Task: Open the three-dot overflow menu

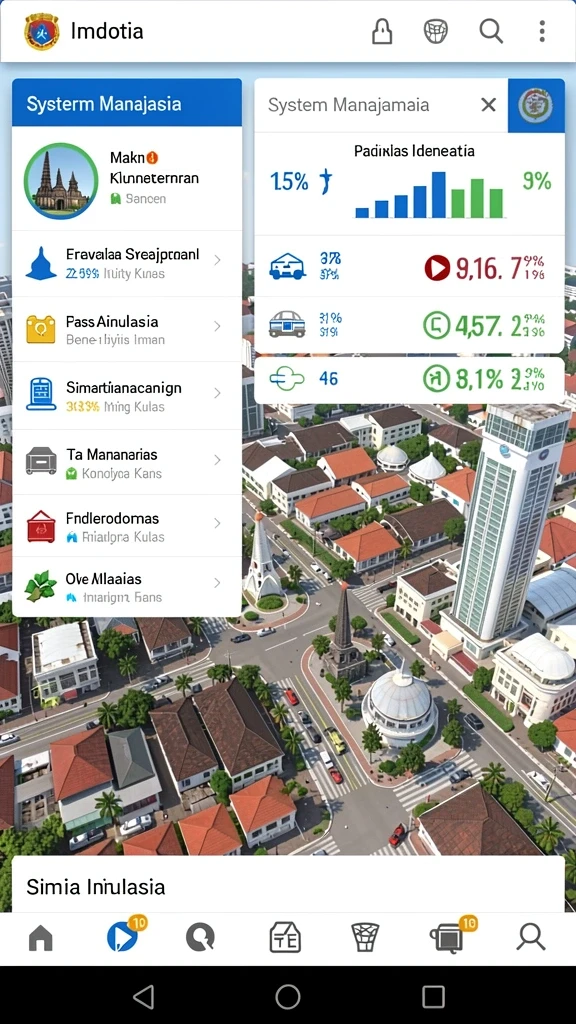Action: (542, 31)
